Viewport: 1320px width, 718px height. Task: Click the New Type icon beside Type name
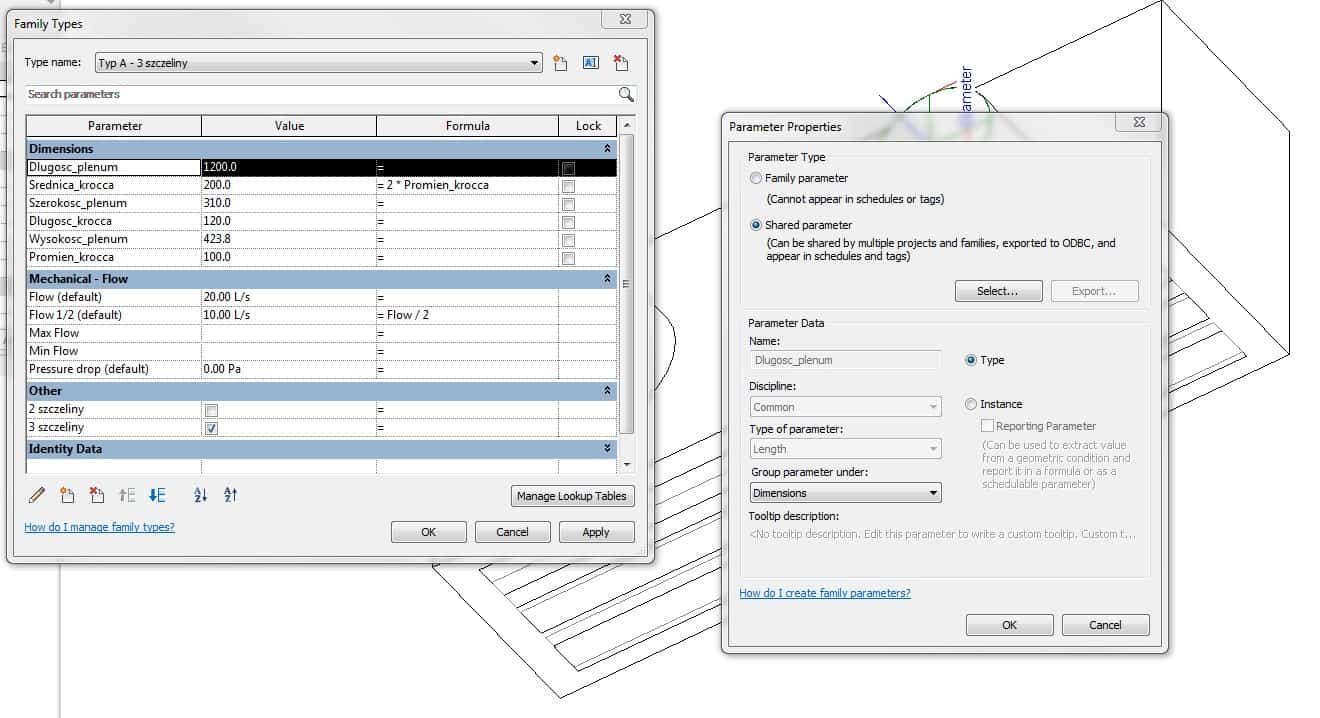561,63
